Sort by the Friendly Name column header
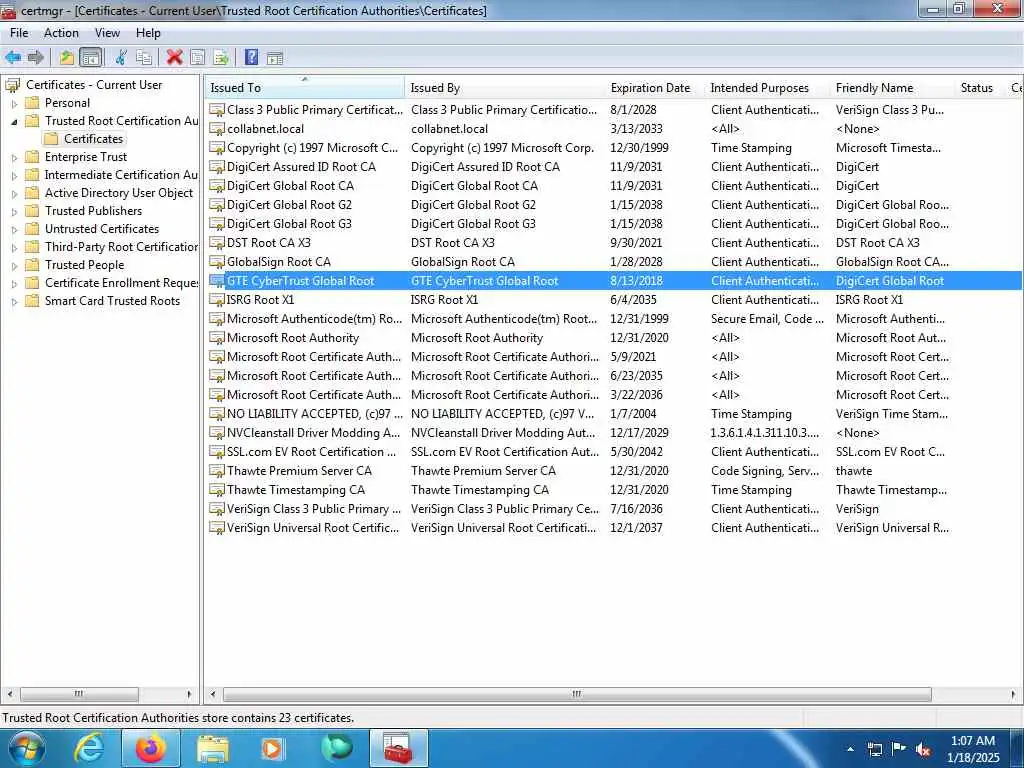The width and height of the screenshot is (1024, 768). pos(892,88)
